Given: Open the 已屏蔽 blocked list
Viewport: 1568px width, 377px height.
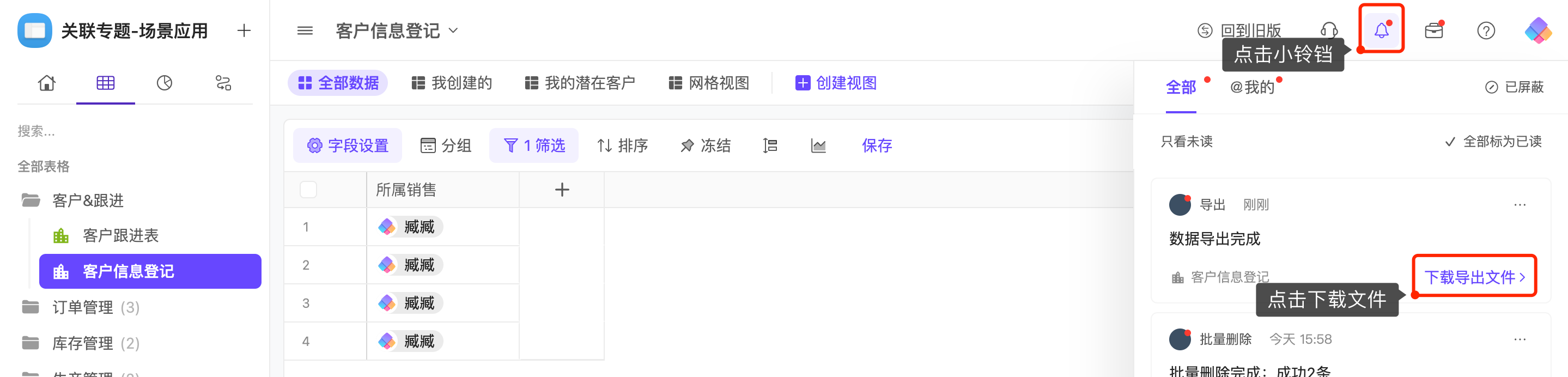Looking at the screenshot, I should click(x=1514, y=87).
